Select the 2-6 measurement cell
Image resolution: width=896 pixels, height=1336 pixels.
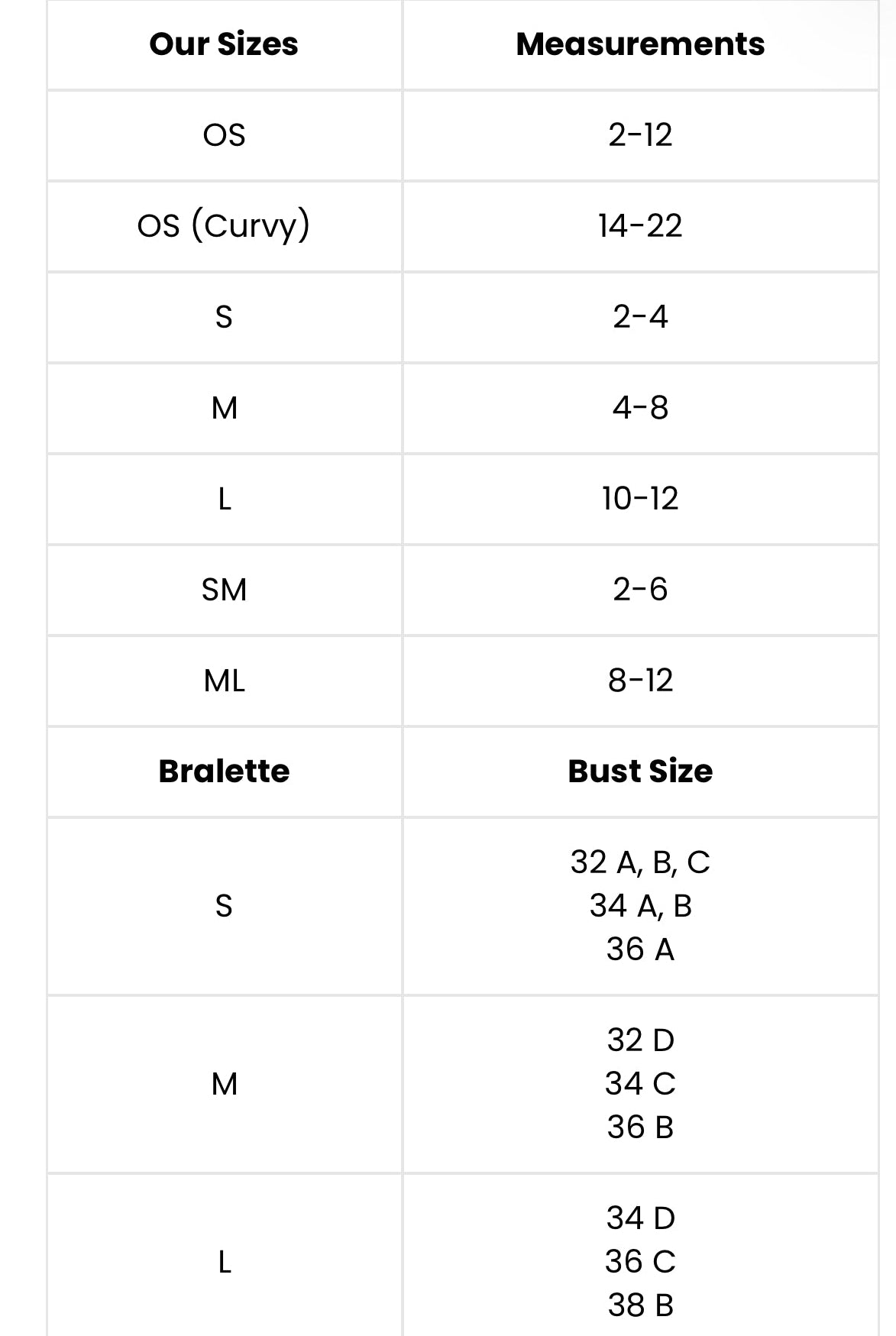pos(640,590)
